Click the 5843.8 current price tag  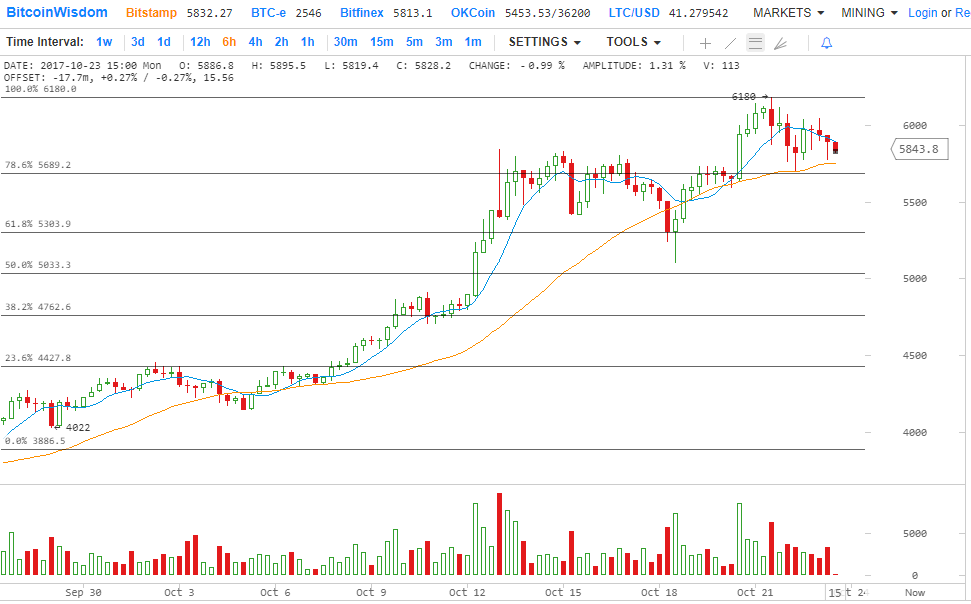pyautogui.click(x=917, y=149)
